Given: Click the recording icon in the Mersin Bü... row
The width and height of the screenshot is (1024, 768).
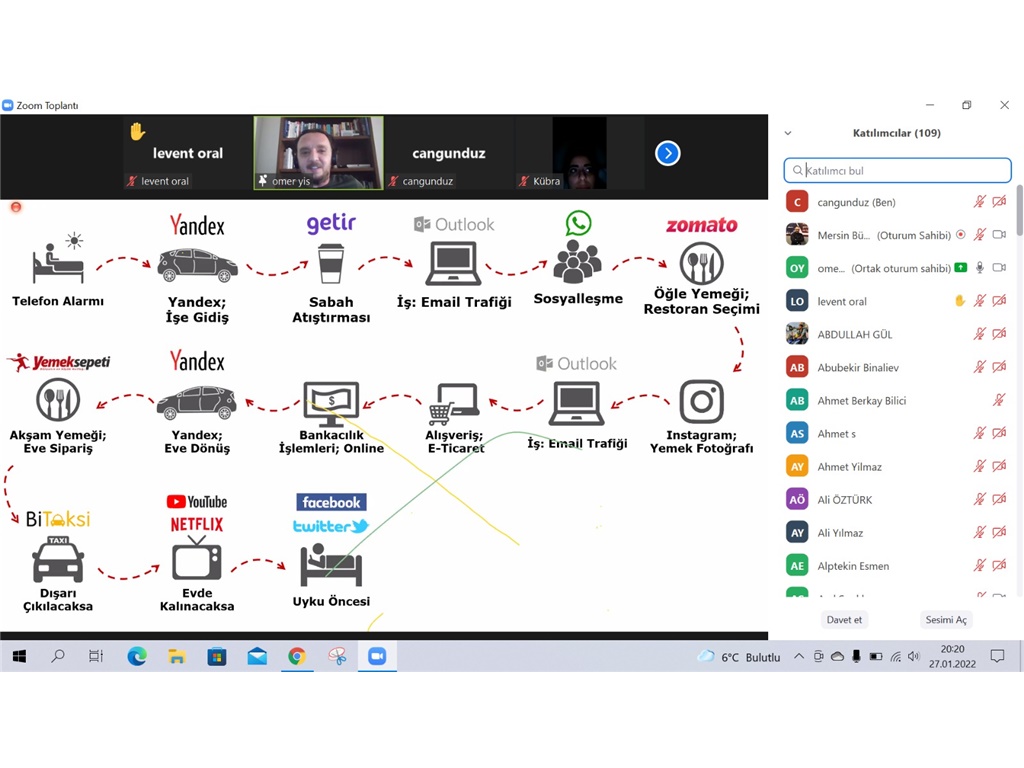Looking at the screenshot, I should coord(961,234).
